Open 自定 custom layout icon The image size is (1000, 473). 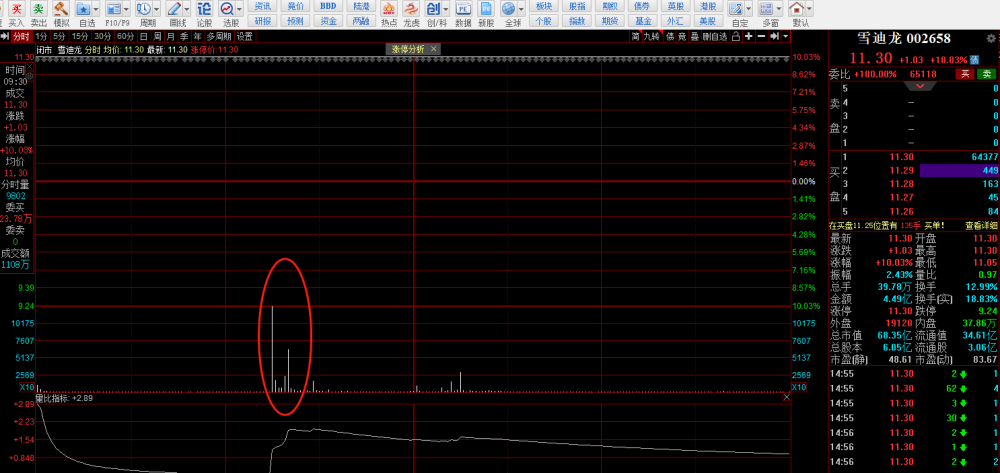(x=736, y=9)
